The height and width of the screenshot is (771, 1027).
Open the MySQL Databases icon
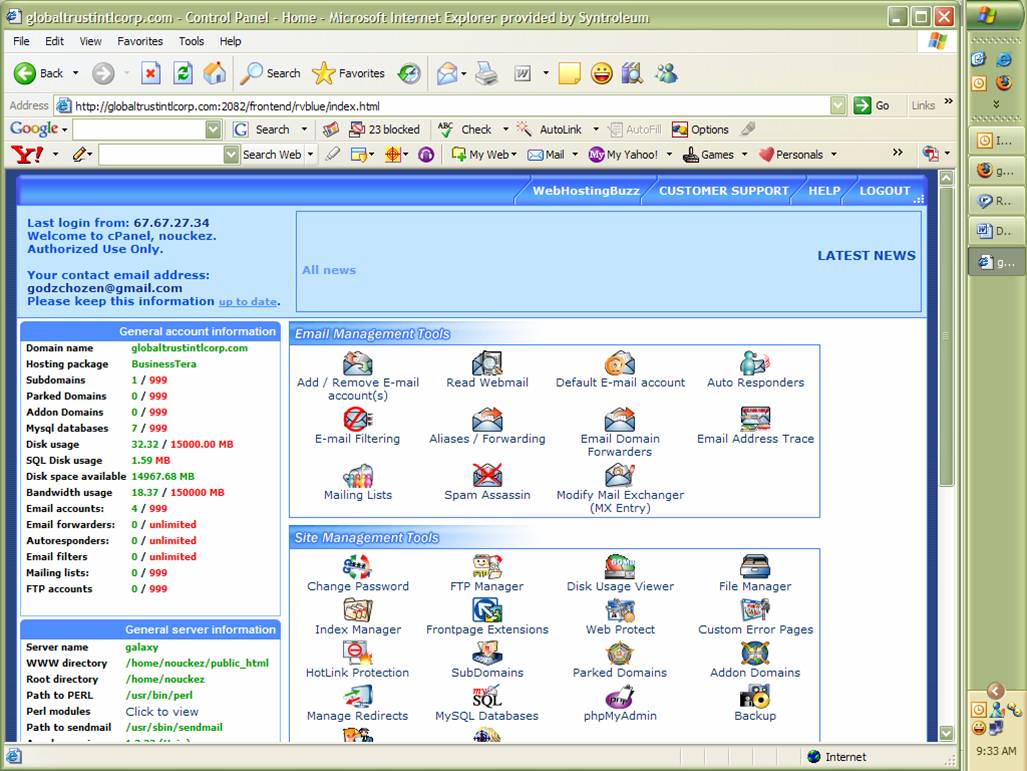click(x=487, y=697)
